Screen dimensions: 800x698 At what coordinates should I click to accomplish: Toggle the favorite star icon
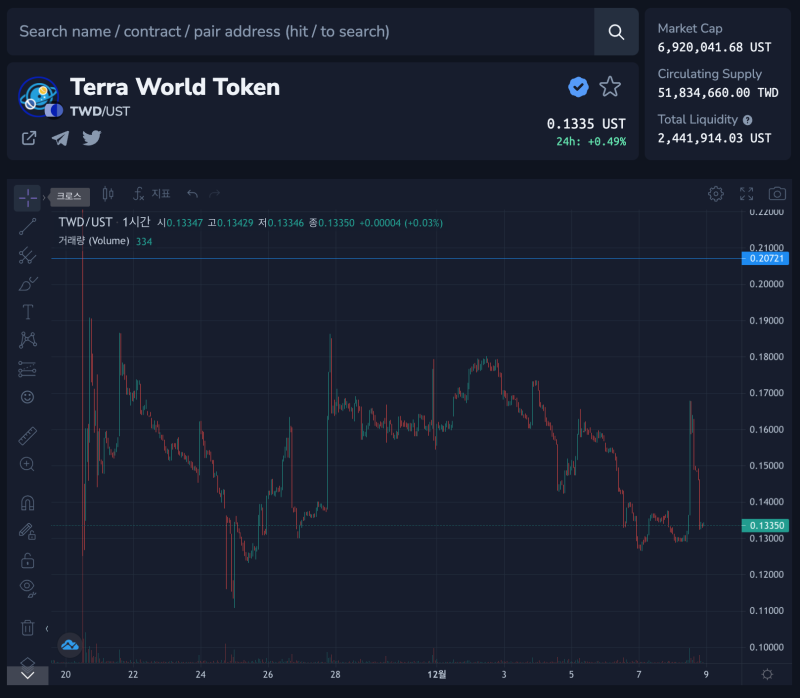[610, 87]
